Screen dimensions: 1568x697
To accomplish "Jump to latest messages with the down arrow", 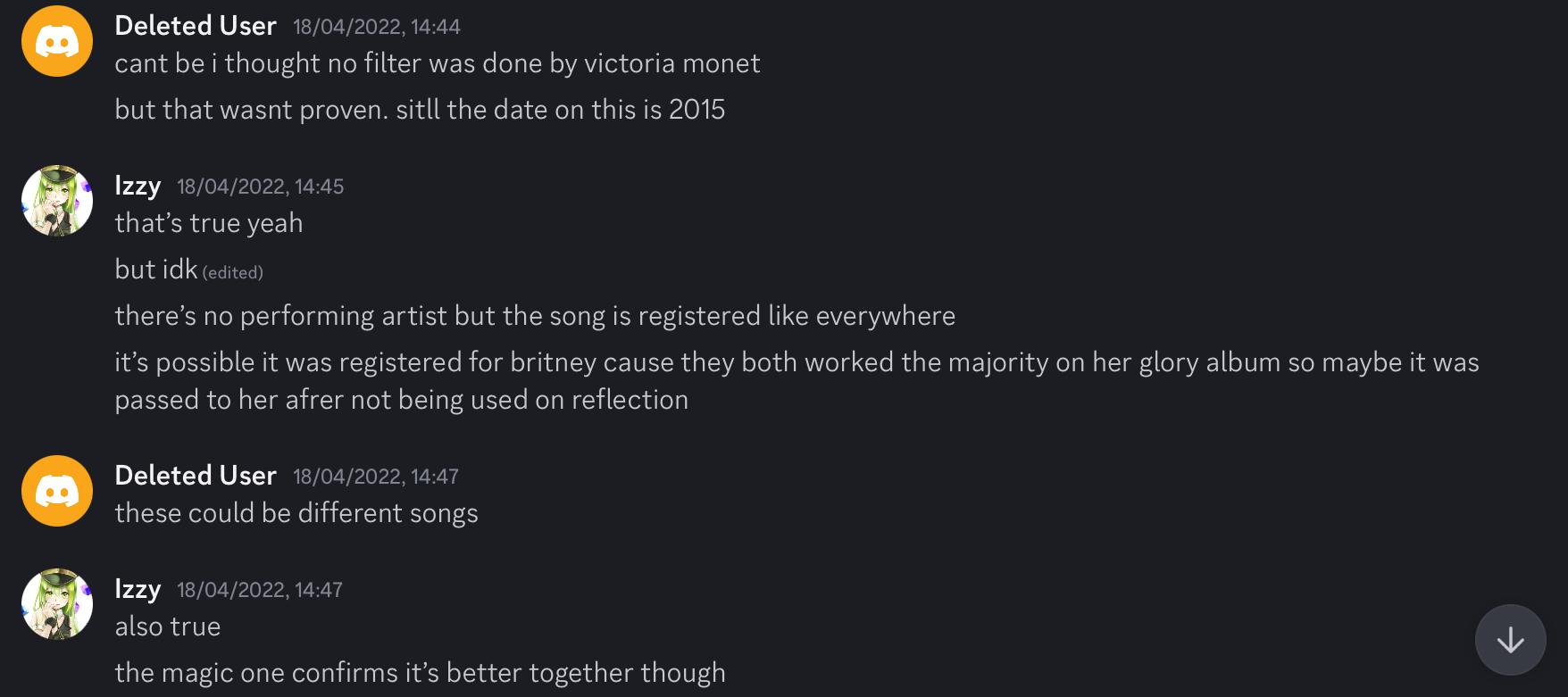I will (x=1510, y=640).
